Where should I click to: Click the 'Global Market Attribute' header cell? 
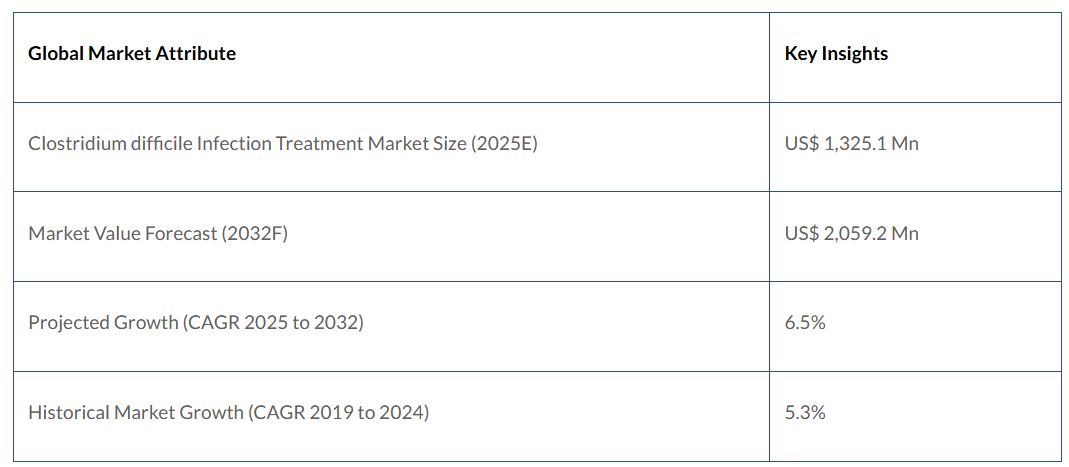click(x=132, y=54)
